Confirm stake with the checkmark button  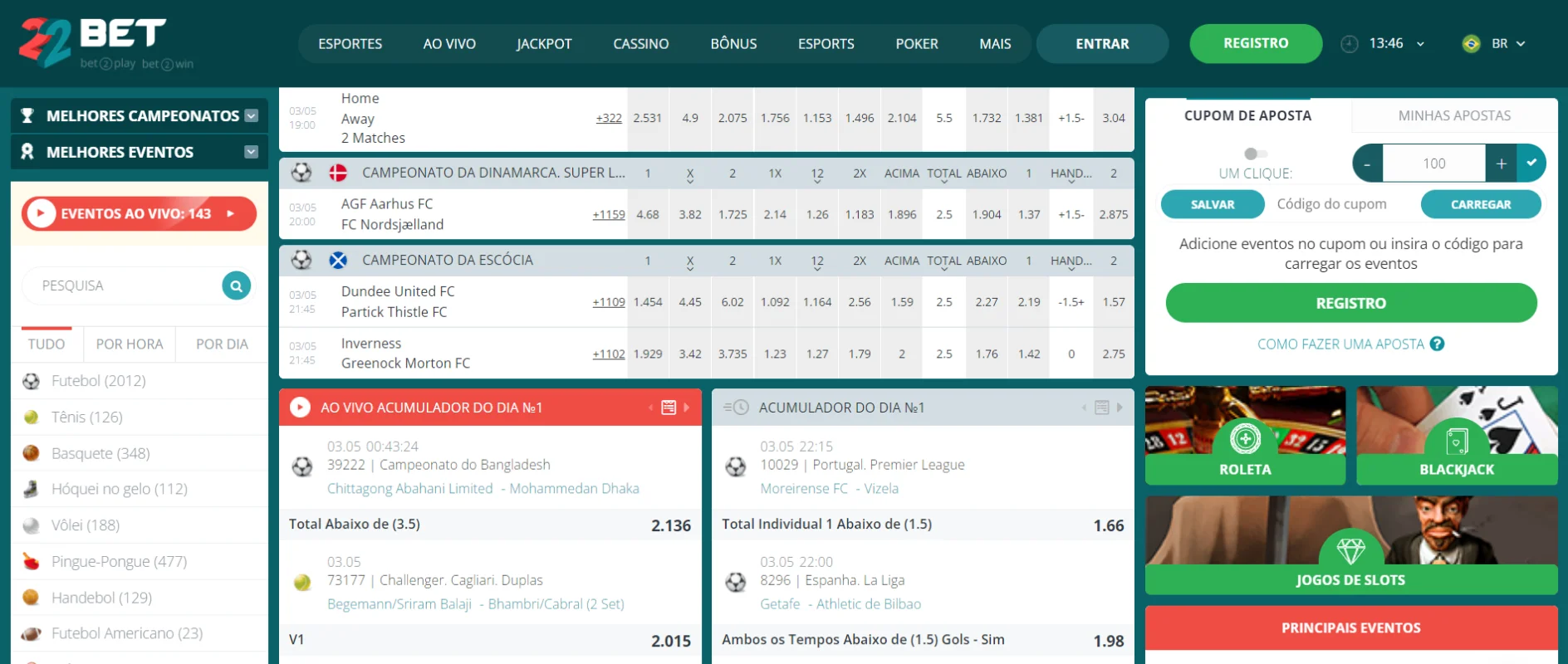pyautogui.click(x=1531, y=164)
